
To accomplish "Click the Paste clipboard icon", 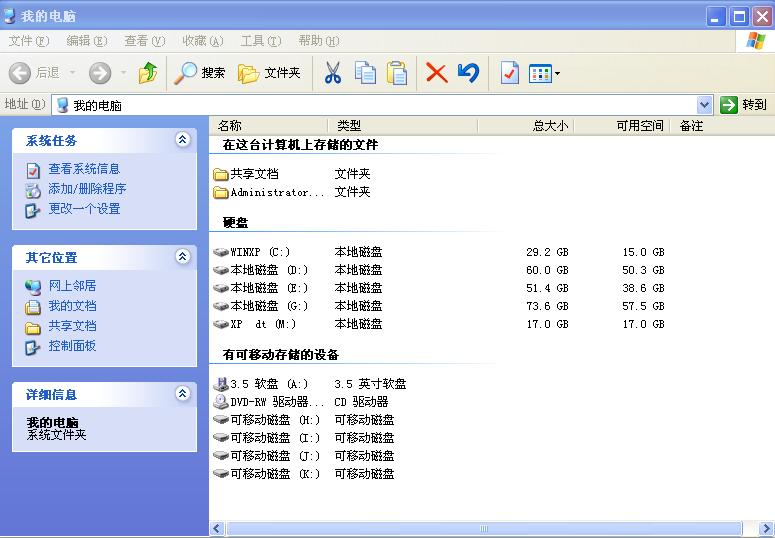I will [397, 73].
